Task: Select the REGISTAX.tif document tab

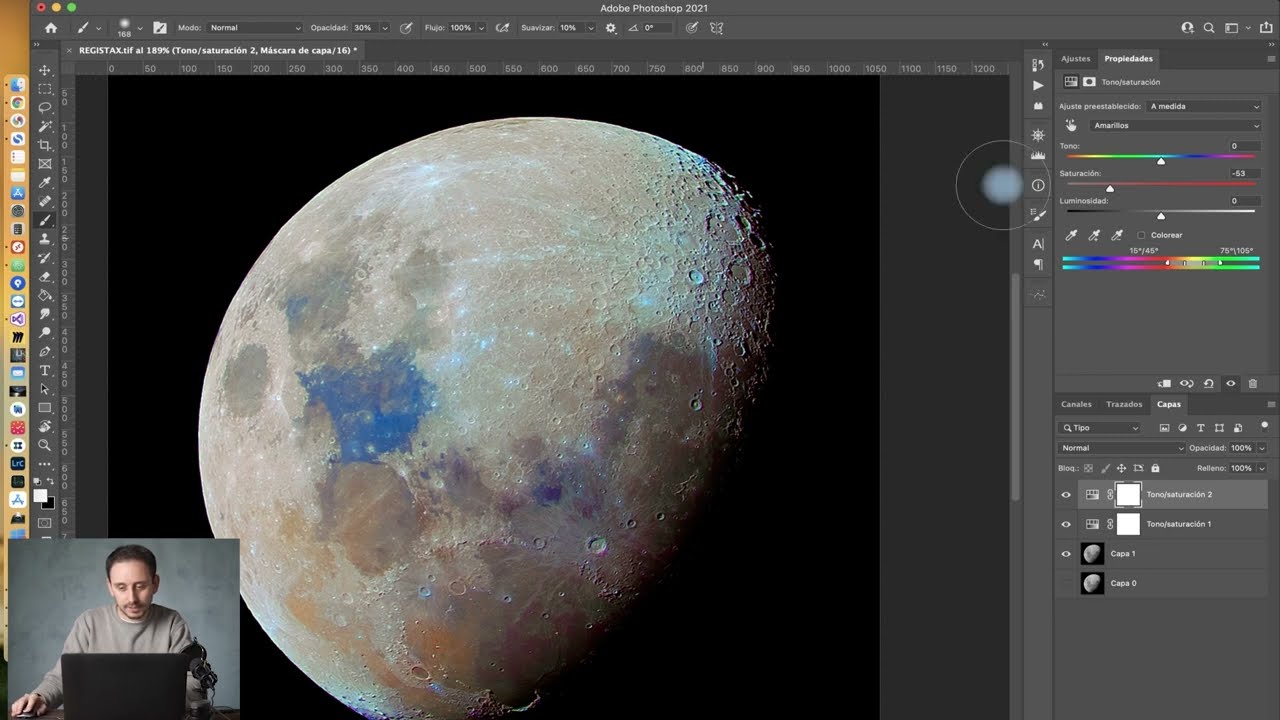Action: (210, 50)
